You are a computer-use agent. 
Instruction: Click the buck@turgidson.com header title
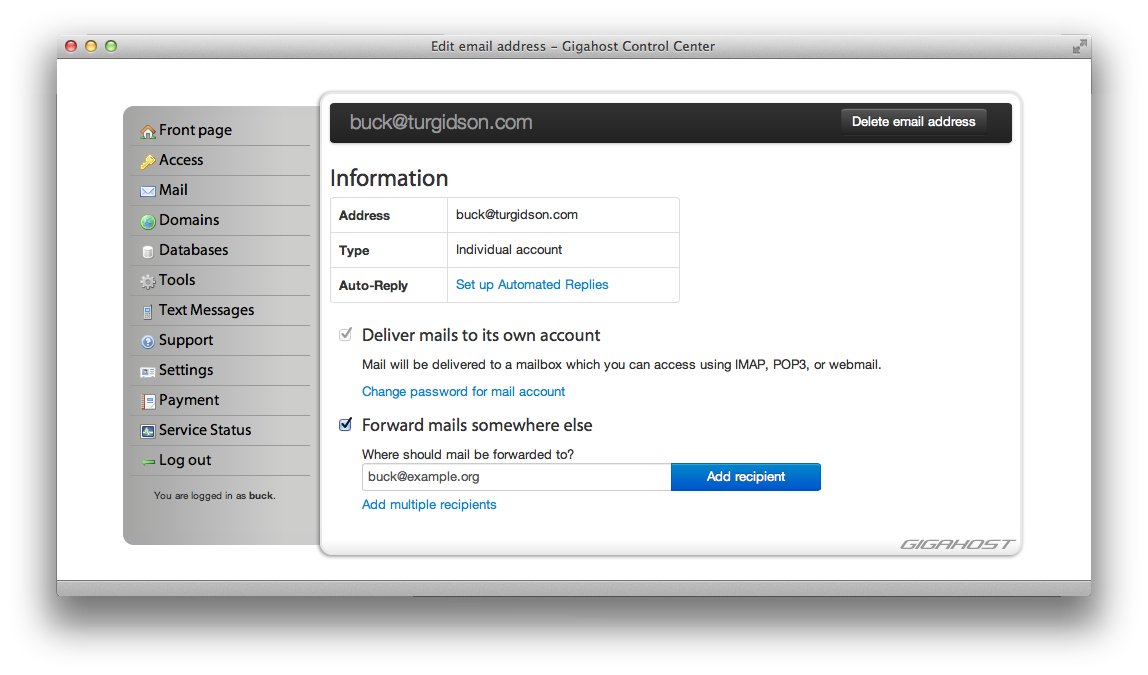click(x=441, y=122)
